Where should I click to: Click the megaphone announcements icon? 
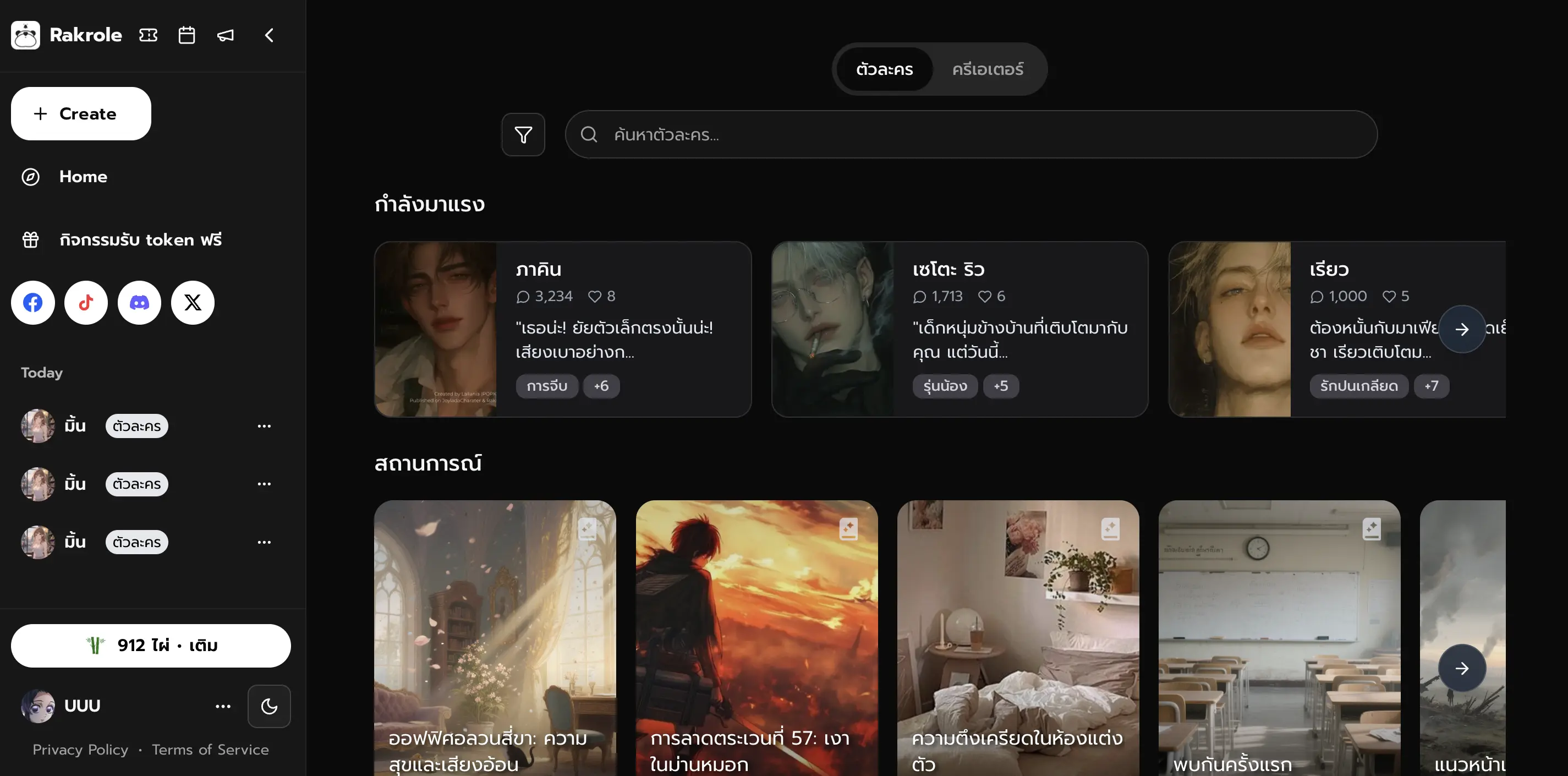[x=225, y=35]
